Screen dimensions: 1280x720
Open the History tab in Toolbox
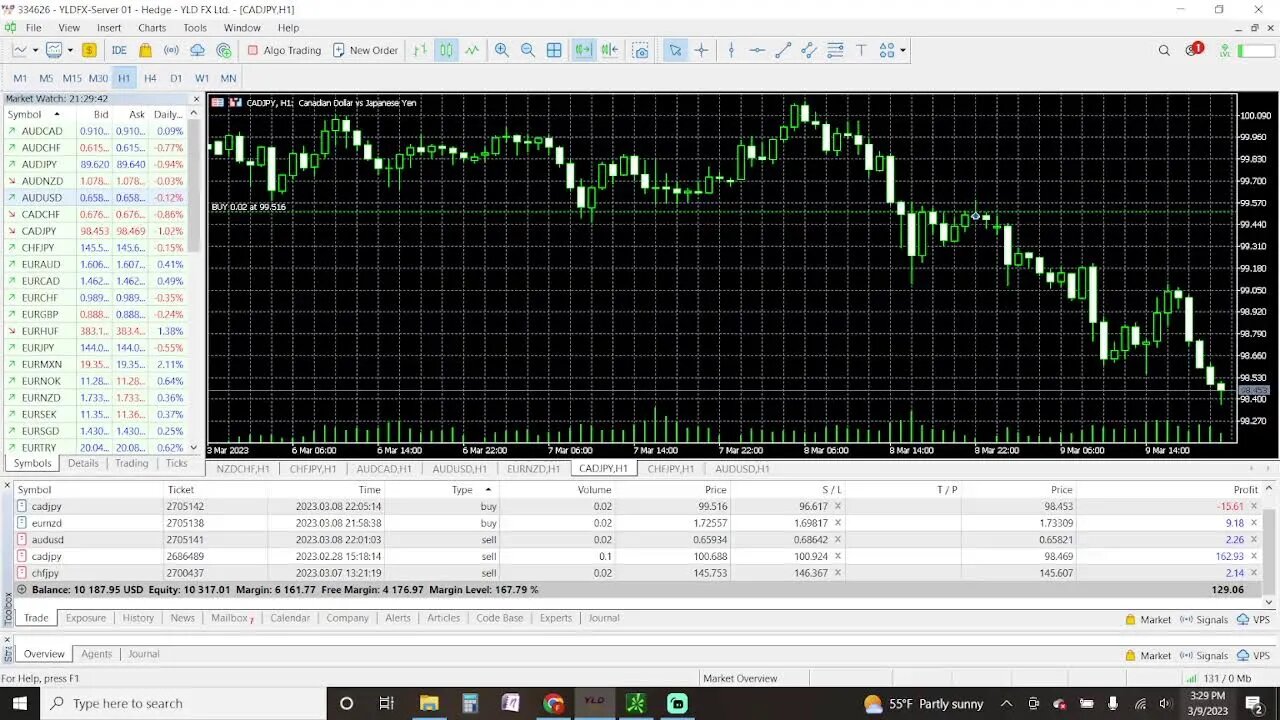(138, 618)
